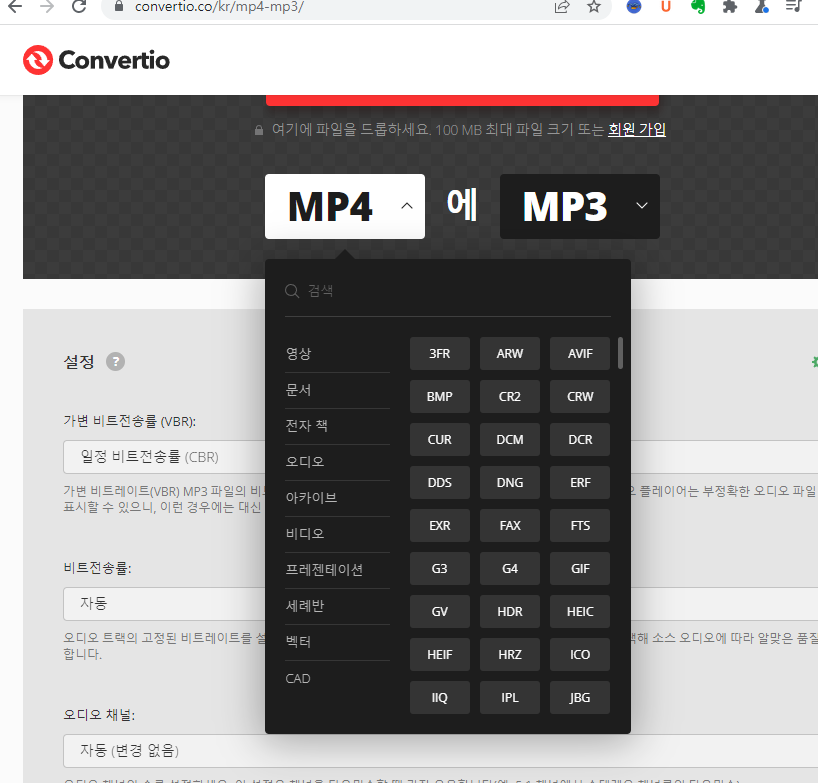The height and width of the screenshot is (783, 818).
Task: Collapse the MP4 source format dropdown
Action: click(x=345, y=207)
